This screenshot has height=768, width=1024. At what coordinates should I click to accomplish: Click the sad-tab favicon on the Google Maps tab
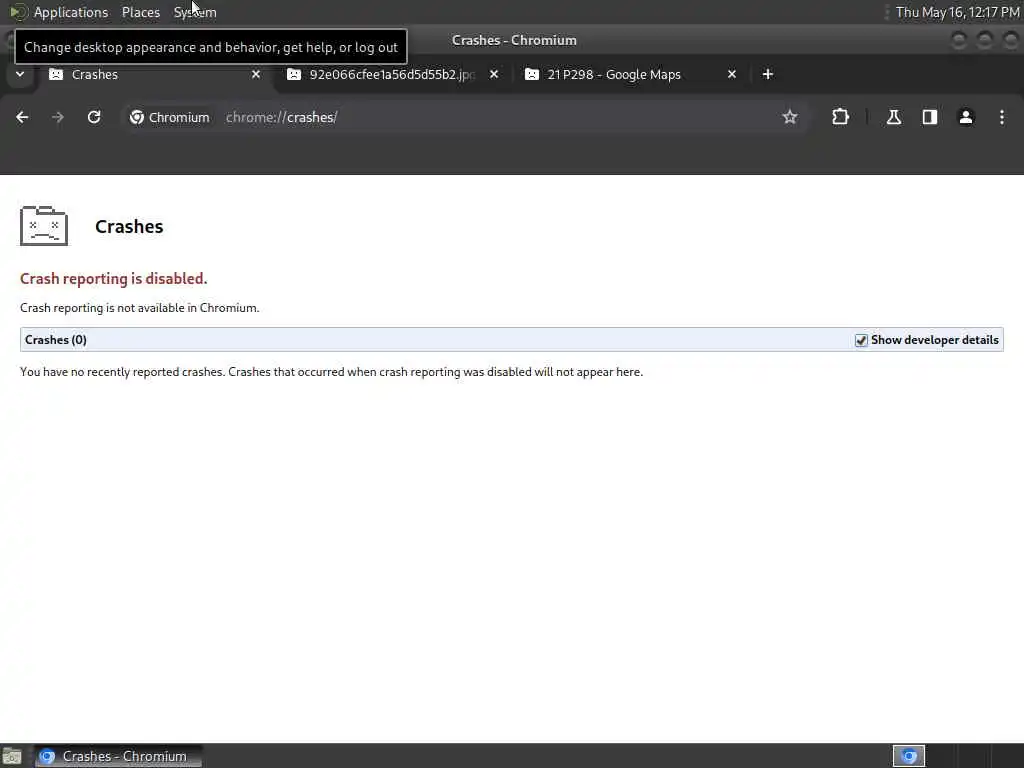(x=532, y=74)
